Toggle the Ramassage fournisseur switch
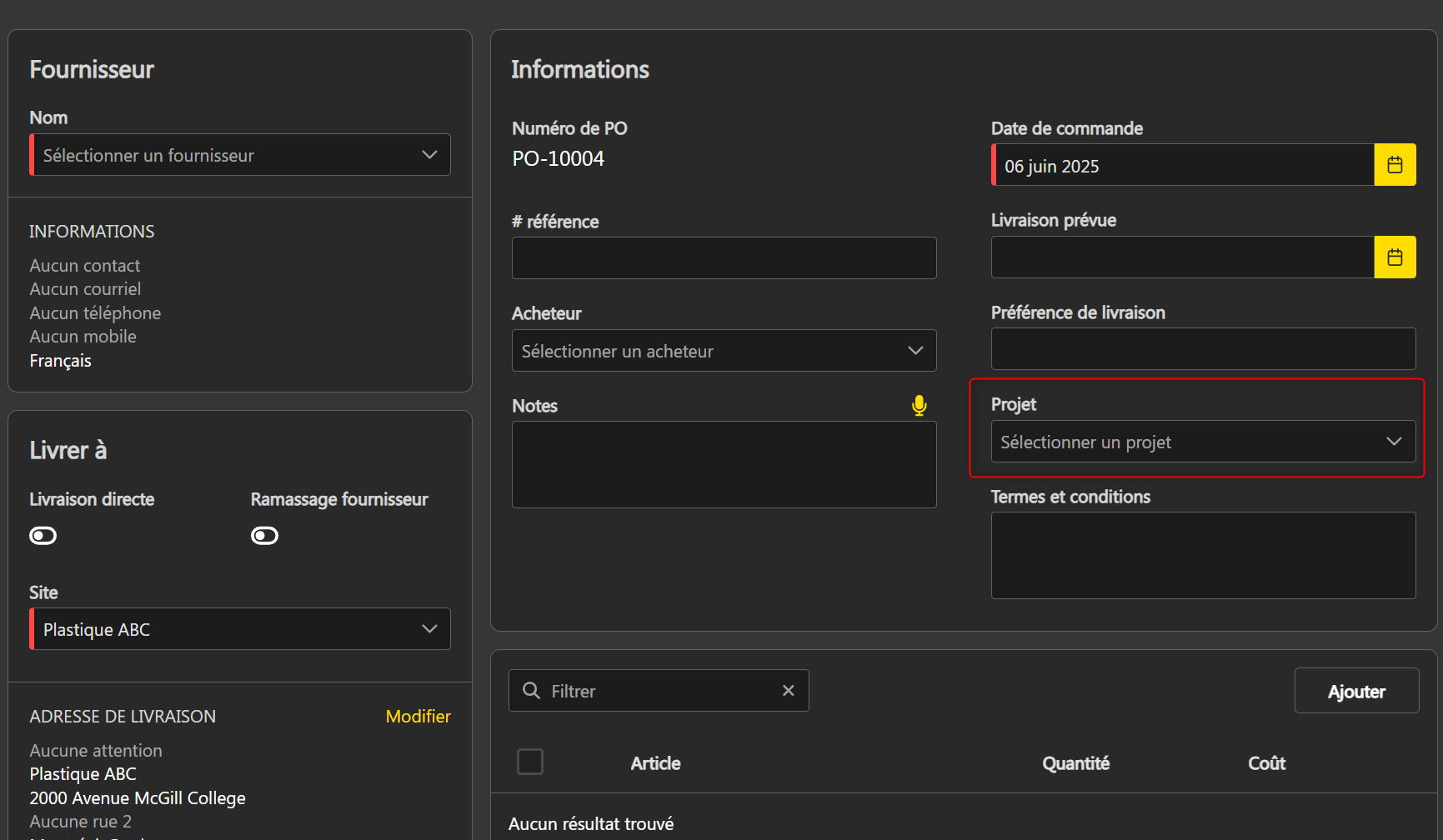 pyautogui.click(x=265, y=536)
